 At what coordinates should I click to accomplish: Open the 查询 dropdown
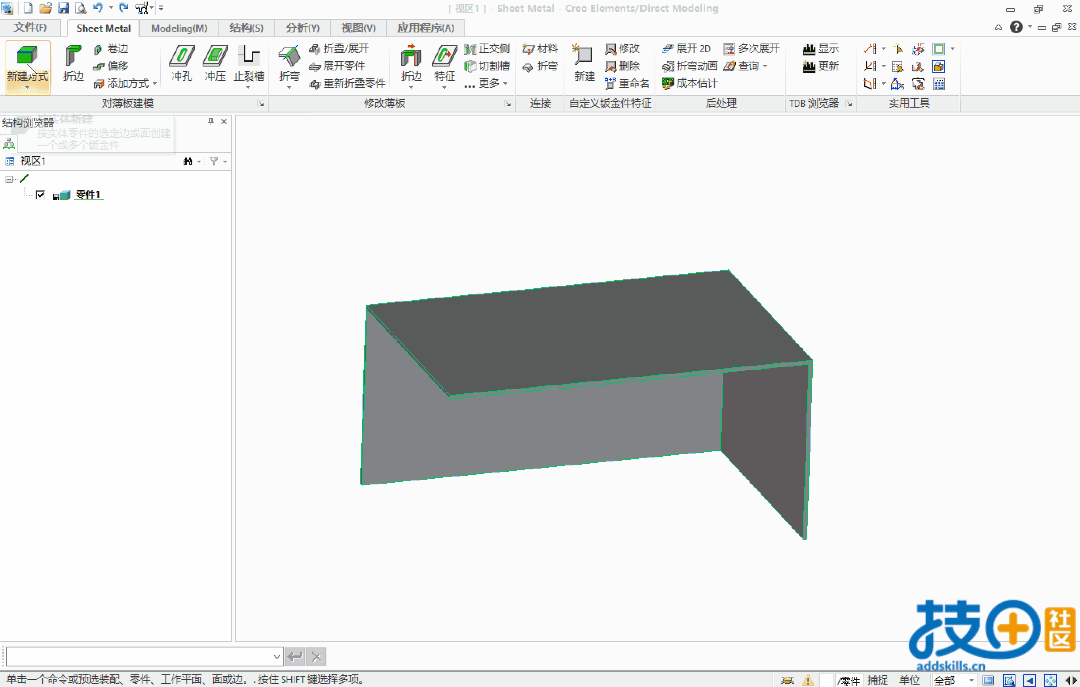point(745,66)
